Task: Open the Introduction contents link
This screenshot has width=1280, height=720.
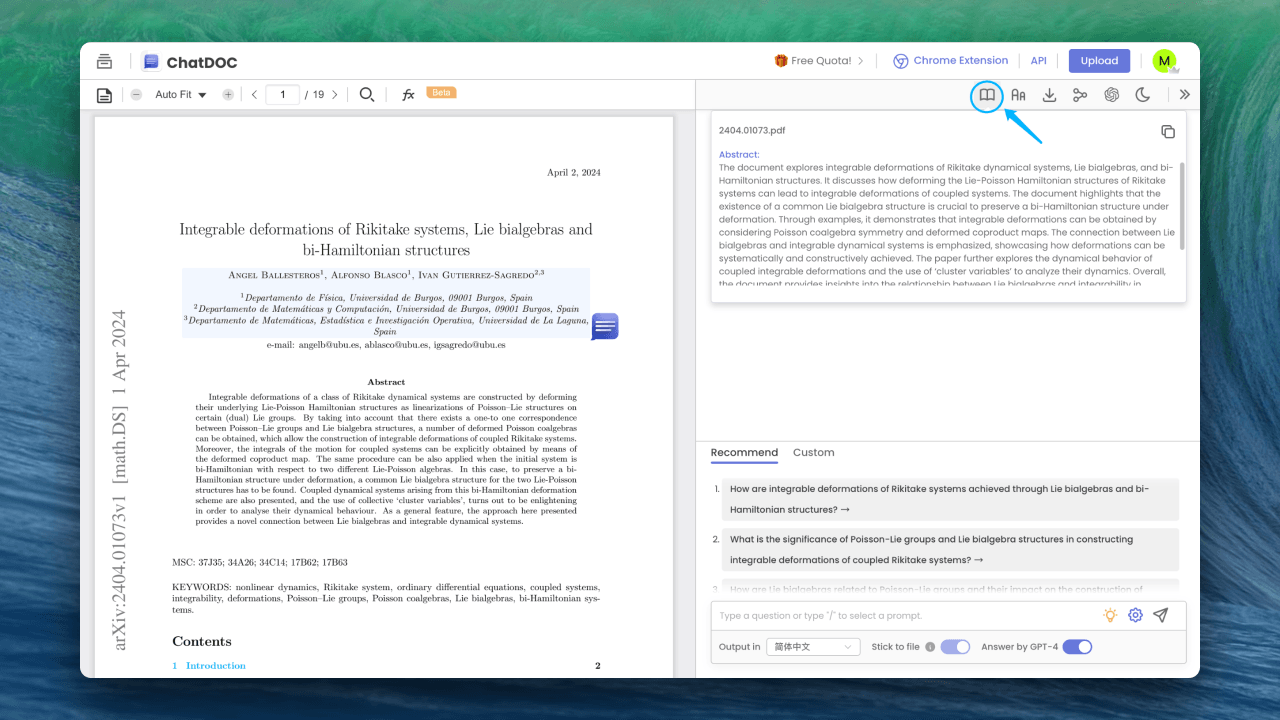Action: pos(209,666)
